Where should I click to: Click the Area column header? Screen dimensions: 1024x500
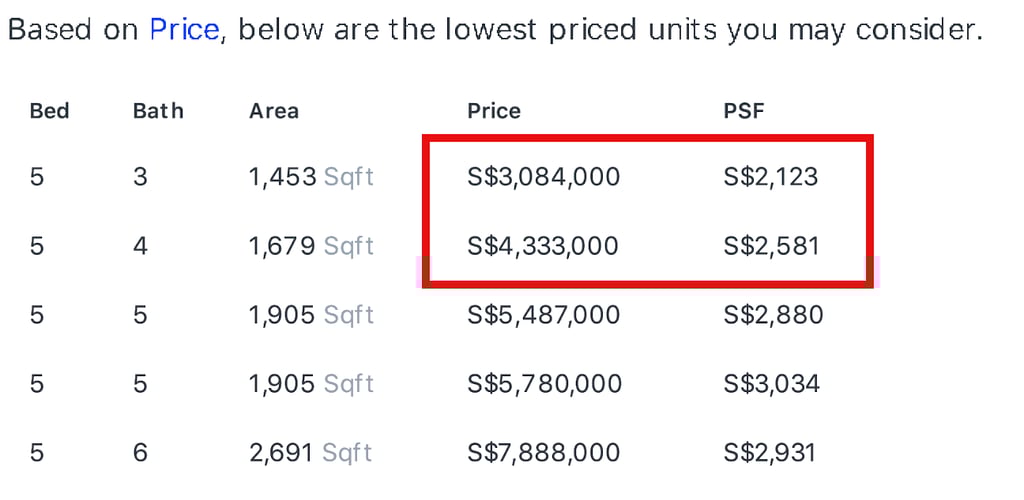pos(274,111)
